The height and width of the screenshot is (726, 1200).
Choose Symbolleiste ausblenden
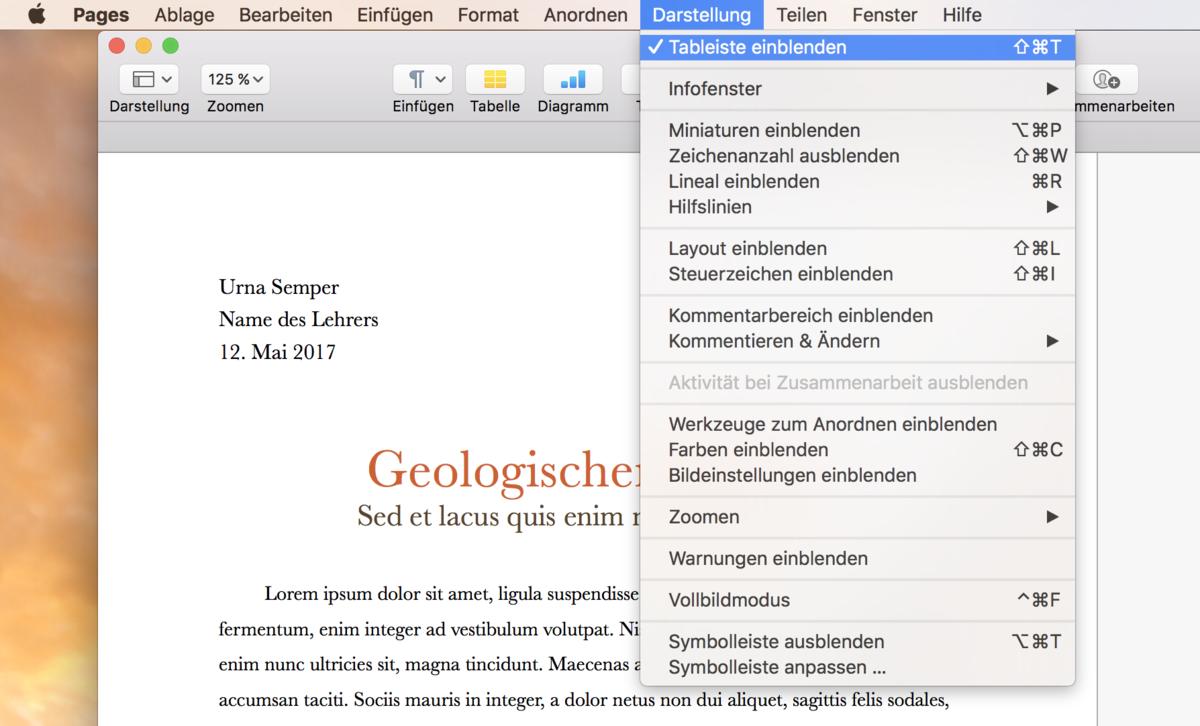click(857, 642)
